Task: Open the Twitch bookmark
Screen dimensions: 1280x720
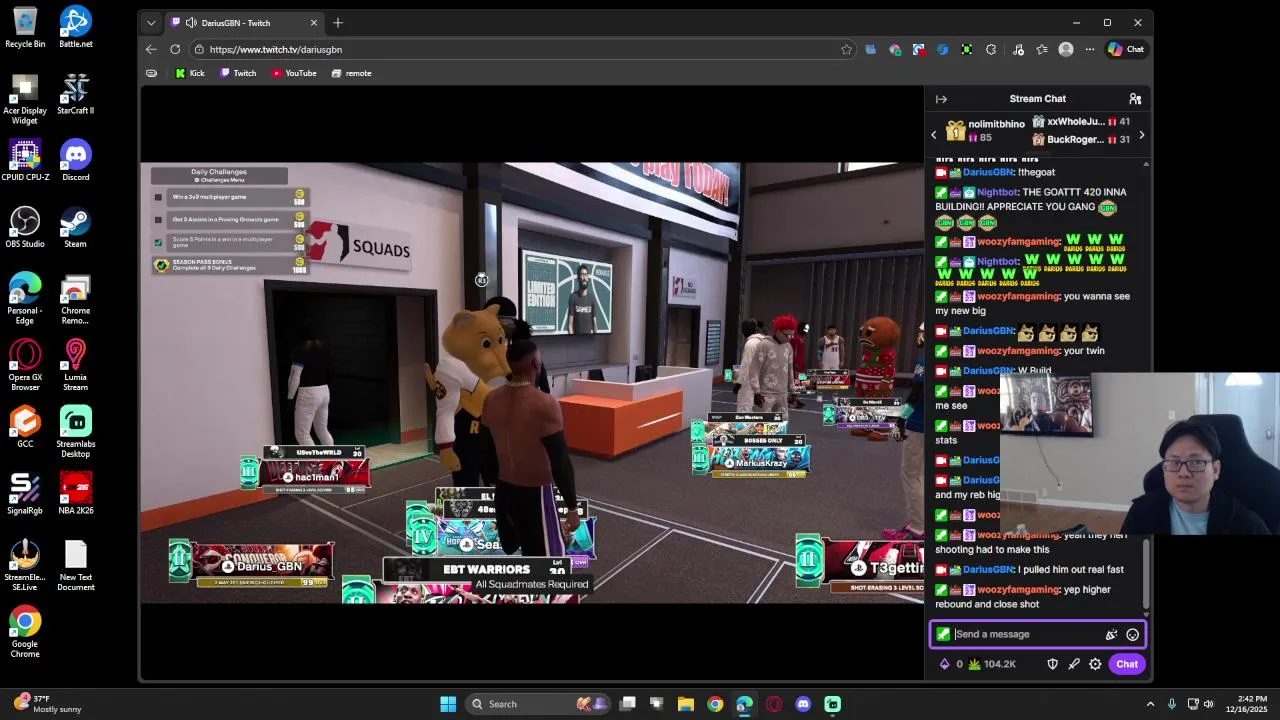Action: coord(238,73)
